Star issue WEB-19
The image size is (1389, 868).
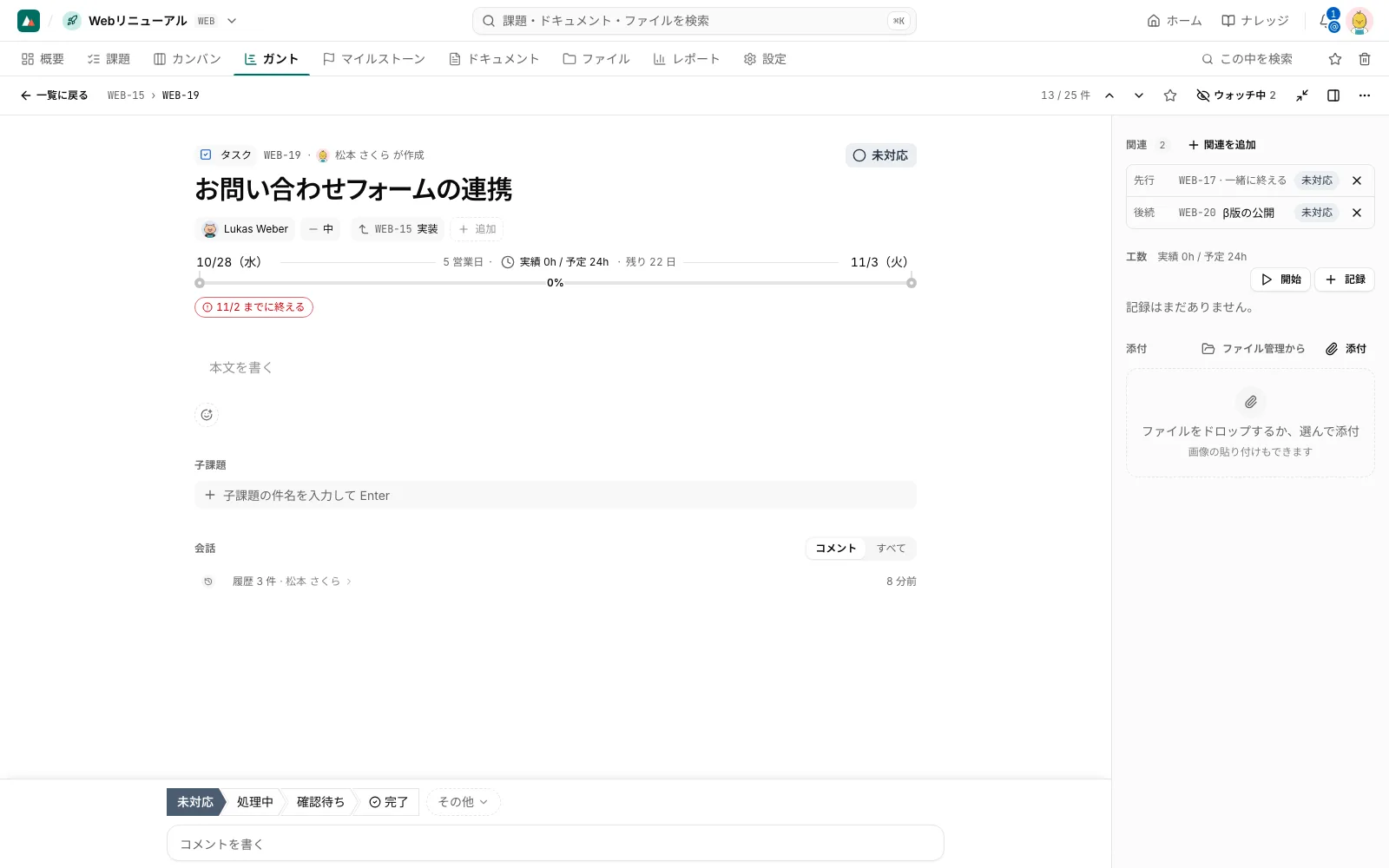coord(1170,95)
